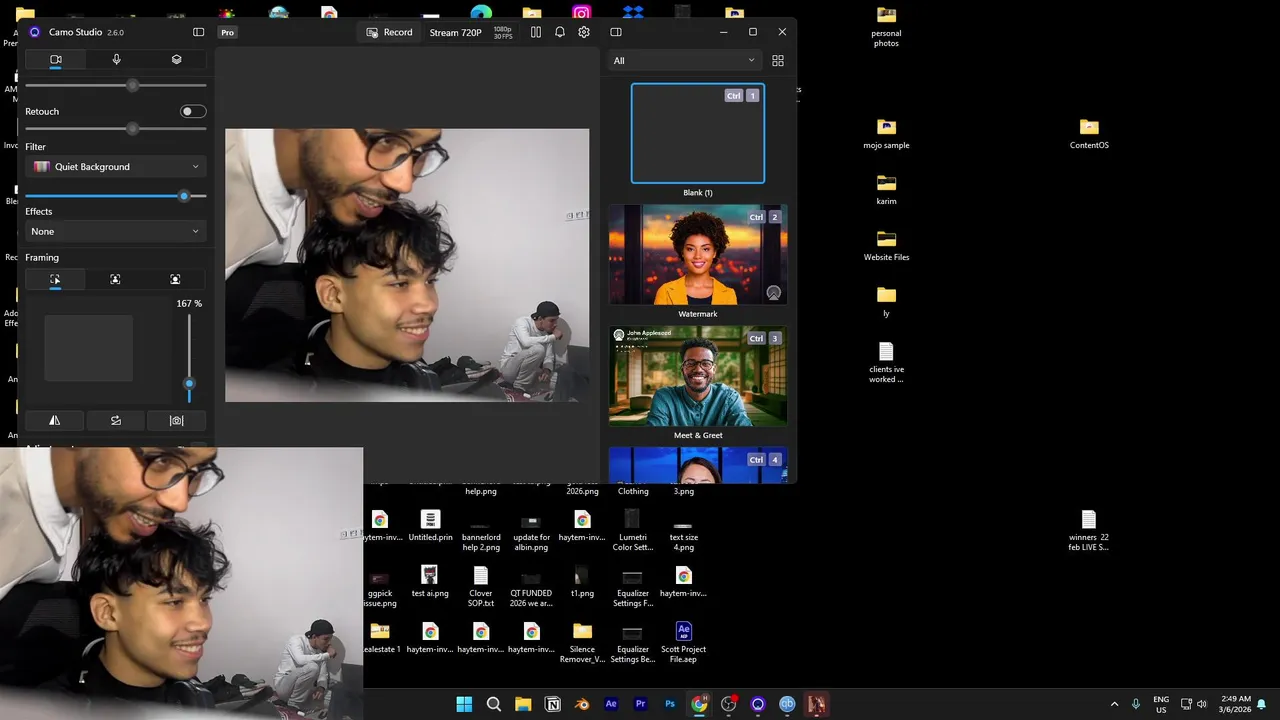Open Camo Studio settings gear
This screenshot has width=1280, height=720.
pyautogui.click(x=584, y=32)
